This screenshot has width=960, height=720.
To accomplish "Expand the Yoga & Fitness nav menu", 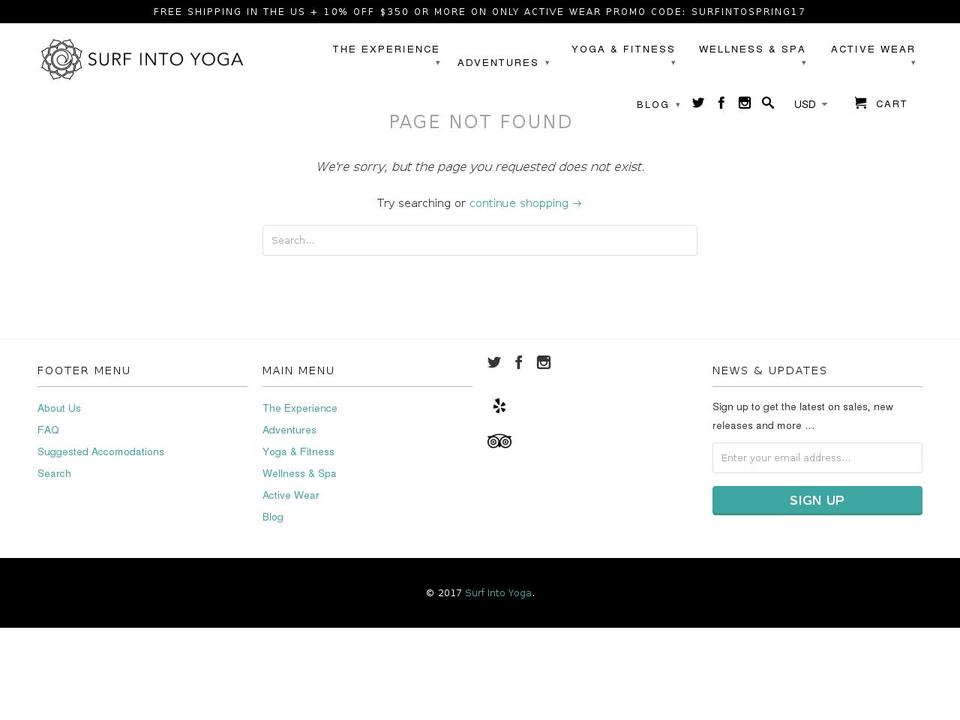I will click(x=623, y=55).
